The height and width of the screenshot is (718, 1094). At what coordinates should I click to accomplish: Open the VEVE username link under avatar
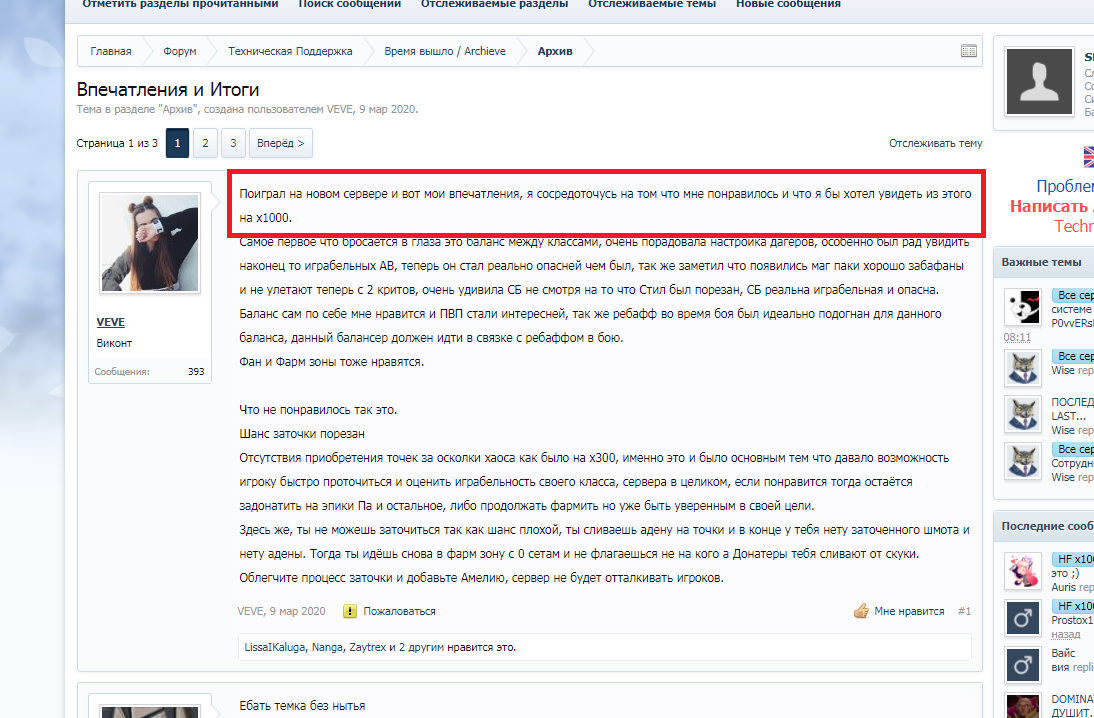tap(110, 322)
